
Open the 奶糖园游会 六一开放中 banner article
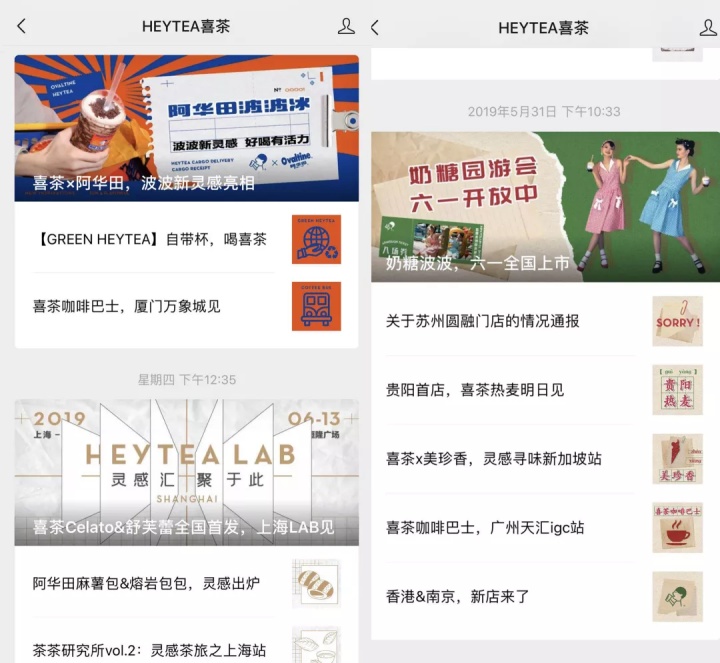546,207
